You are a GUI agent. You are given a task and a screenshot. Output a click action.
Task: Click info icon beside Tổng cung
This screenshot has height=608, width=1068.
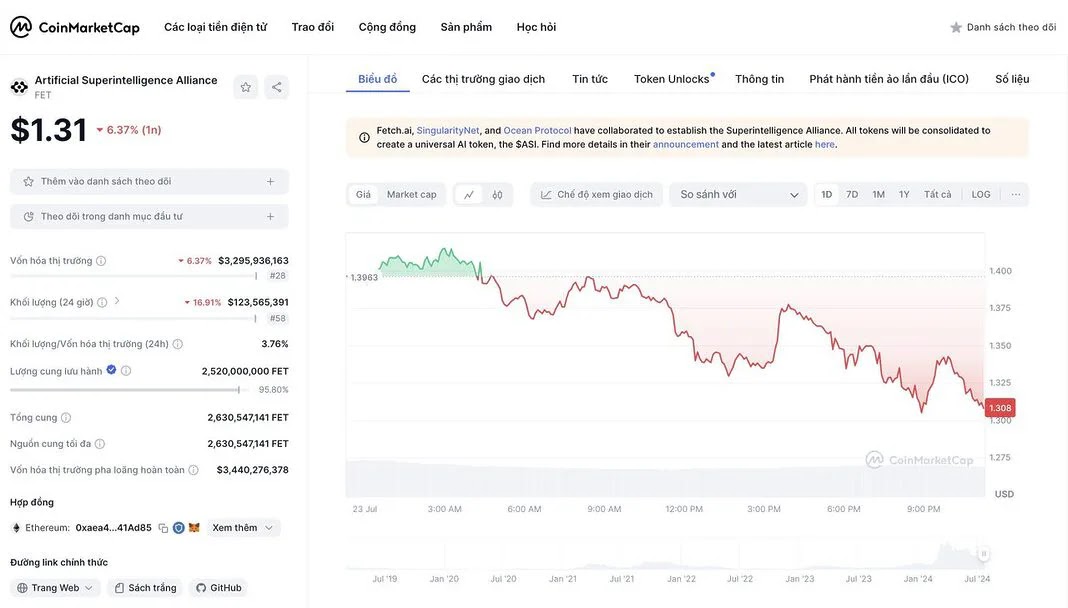point(66,417)
